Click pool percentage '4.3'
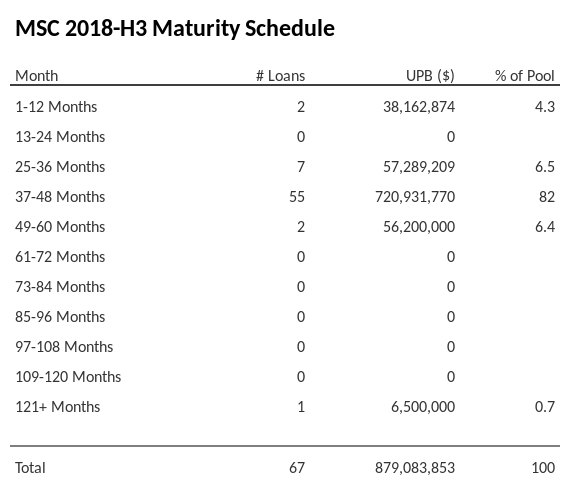 pyautogui.click(x=545, y=107)
